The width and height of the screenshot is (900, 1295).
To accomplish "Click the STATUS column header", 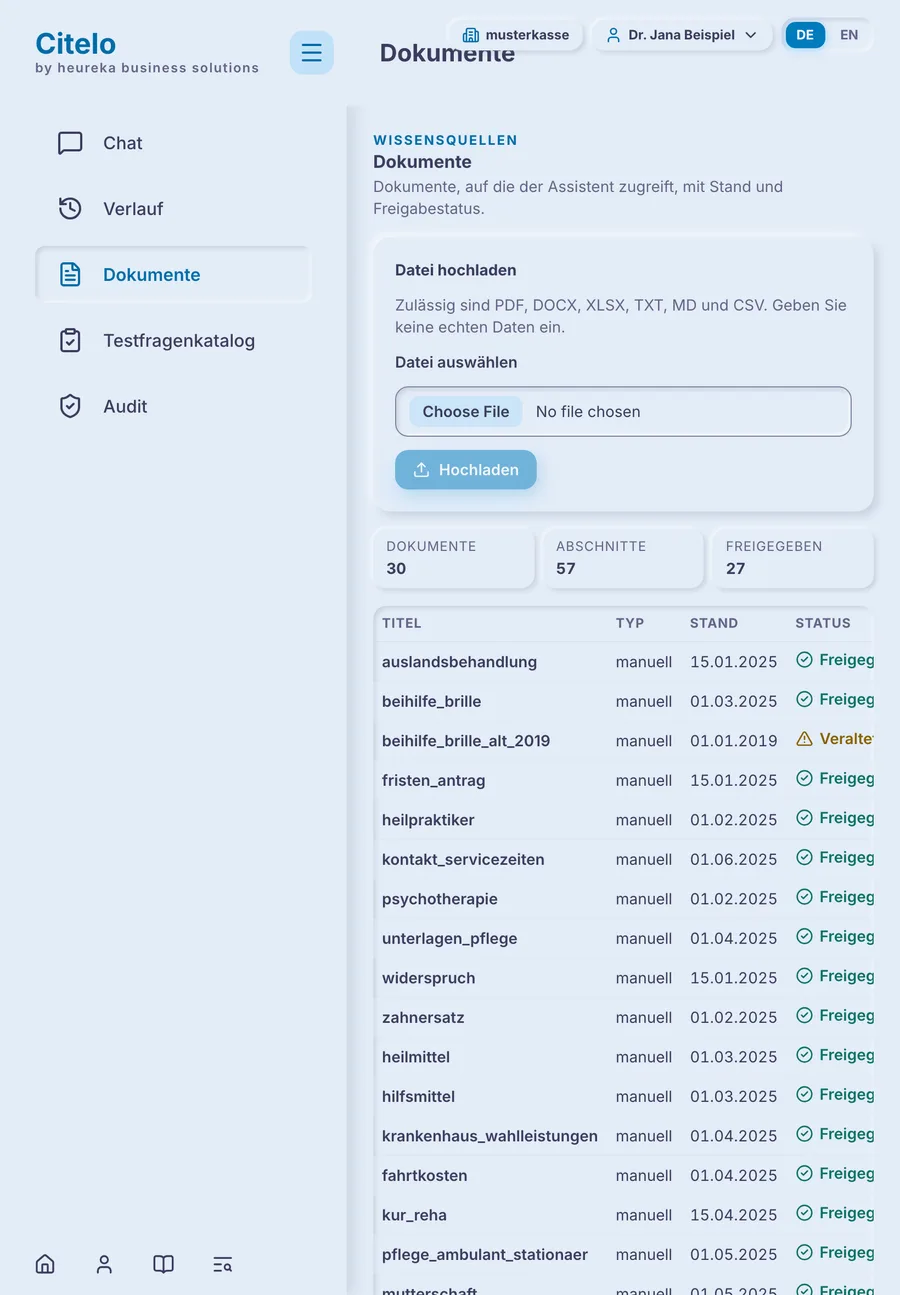I will [823, 623].
